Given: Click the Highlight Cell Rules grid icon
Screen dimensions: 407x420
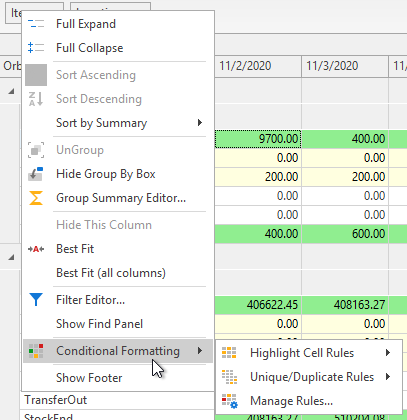Looking at the screenshot, I should tap(229, 353).
